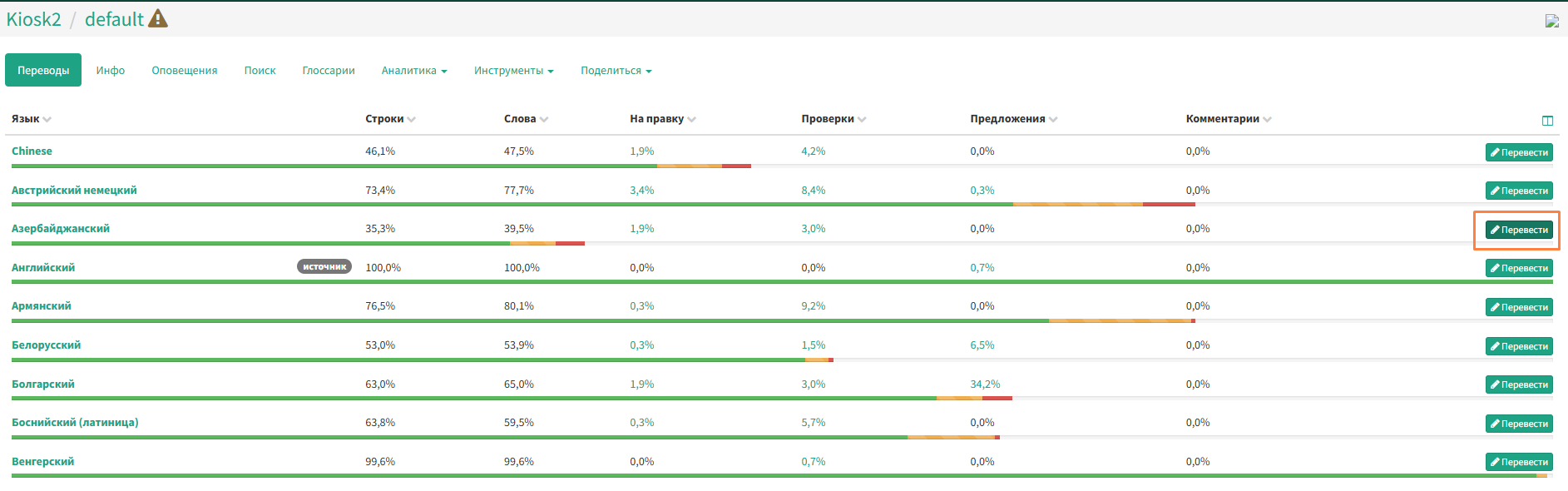Click Translate button for Azerbaijani row
The width and height of the screenshot is (1568, 491).
click(x=1519, y=230)
